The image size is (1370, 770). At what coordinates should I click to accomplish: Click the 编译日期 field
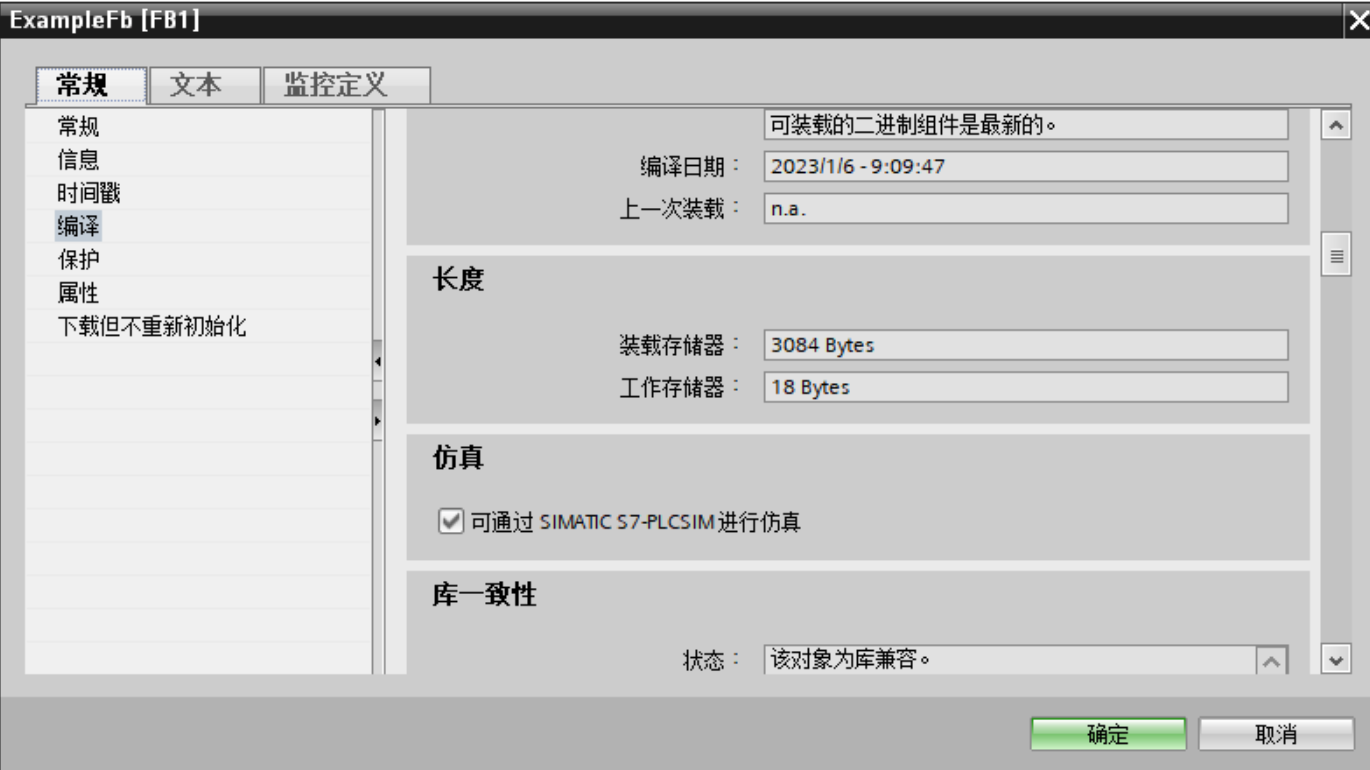point(1025,167)
